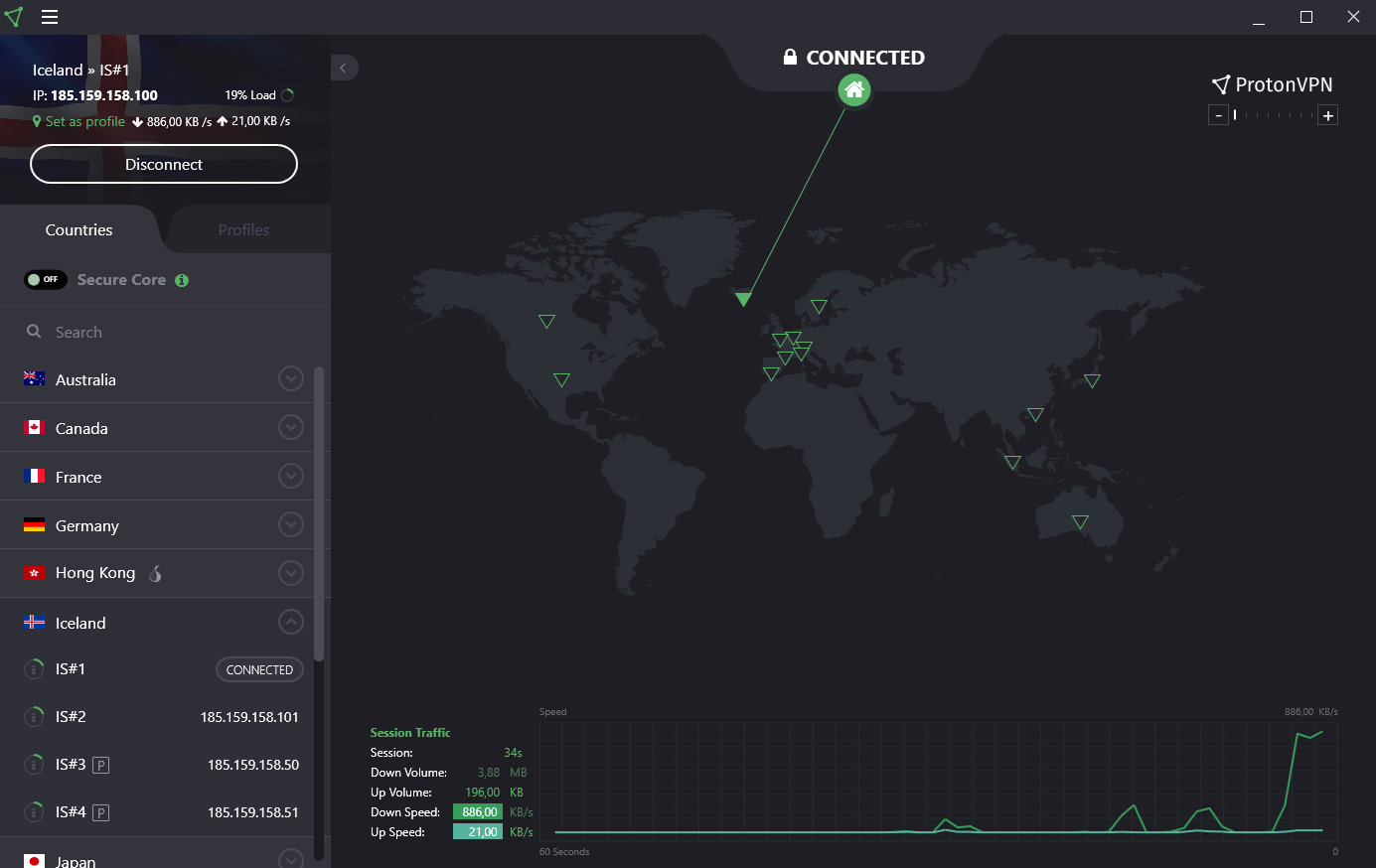Click the load indicator icon for IS#4
Image resolution: width=1376 pixels, height=868 pixels.
[34, 812]
